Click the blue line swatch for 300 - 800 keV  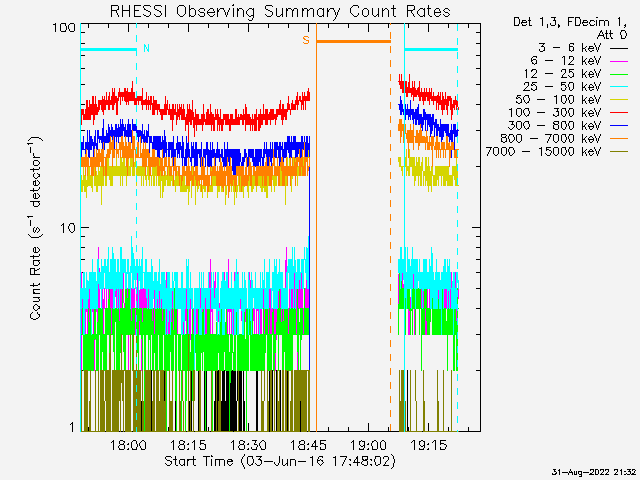coord(619,127)
